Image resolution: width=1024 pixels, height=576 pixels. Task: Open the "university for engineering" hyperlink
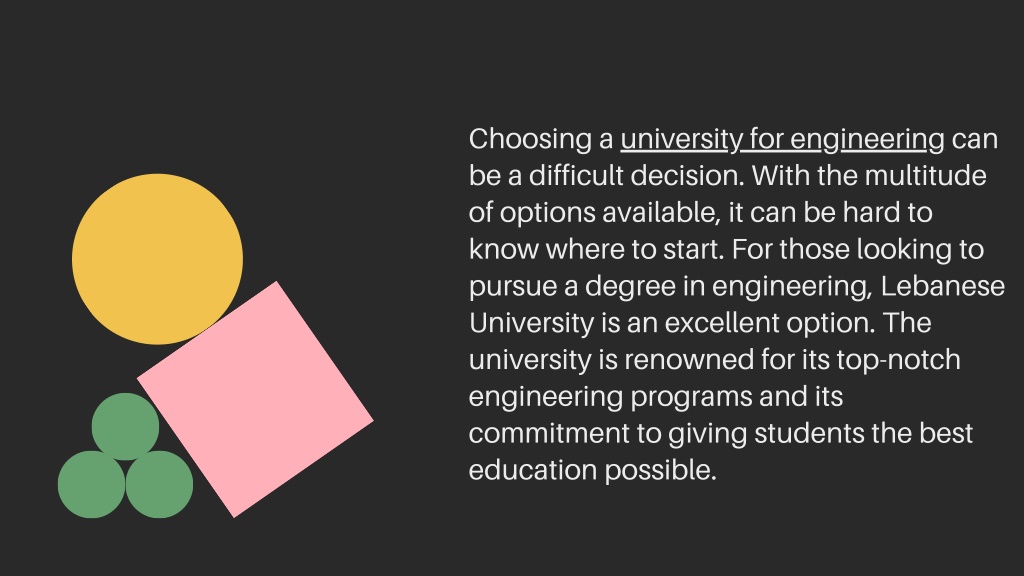[x=782, y=140]
